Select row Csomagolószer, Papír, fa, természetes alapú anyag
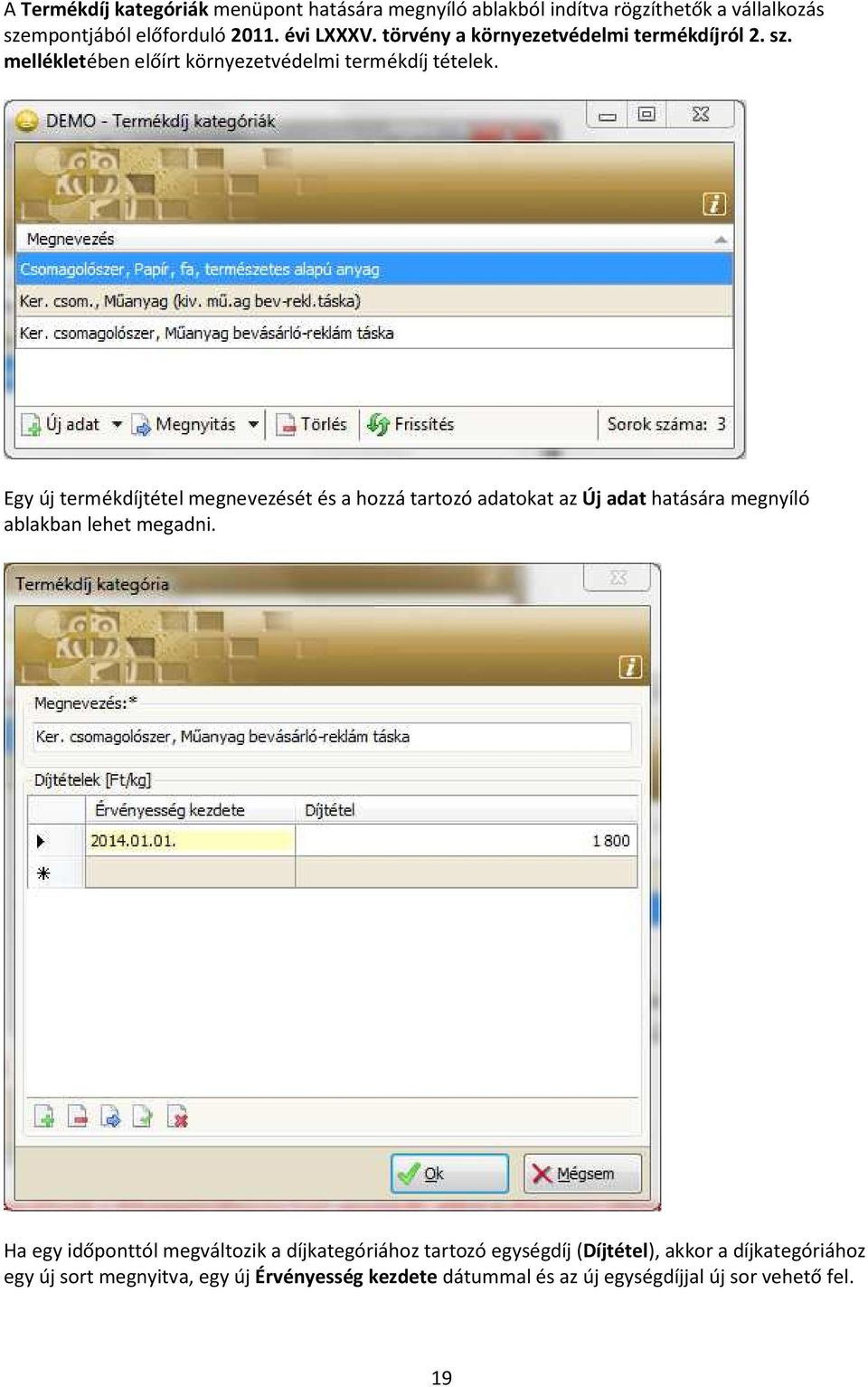 point(374,269)
